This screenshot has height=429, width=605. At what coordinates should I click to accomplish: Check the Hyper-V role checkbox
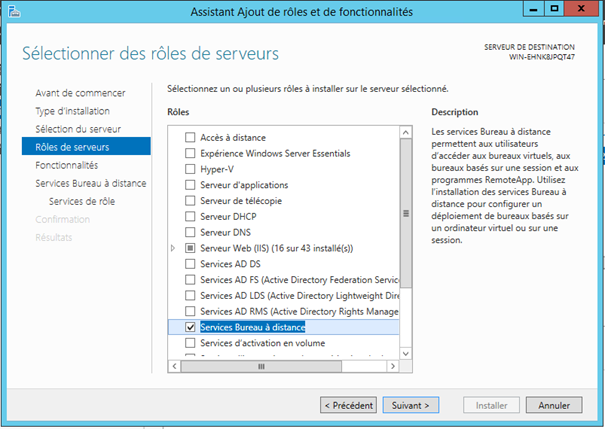[190, 169]
